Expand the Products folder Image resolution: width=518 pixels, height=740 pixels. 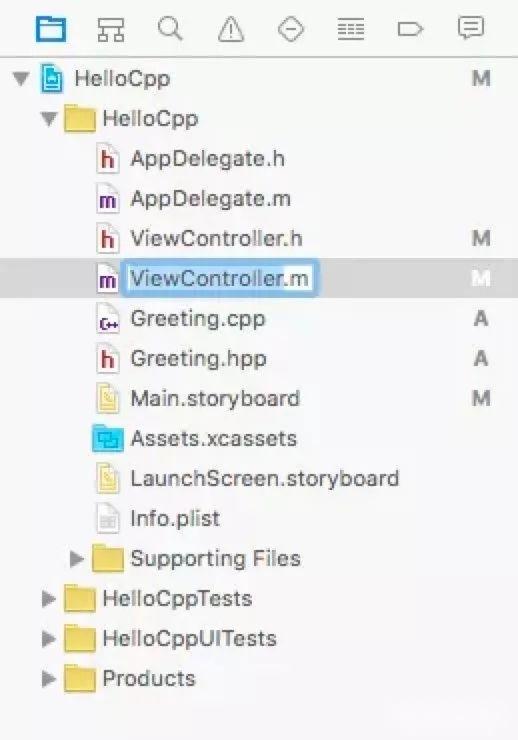[49, 679]
